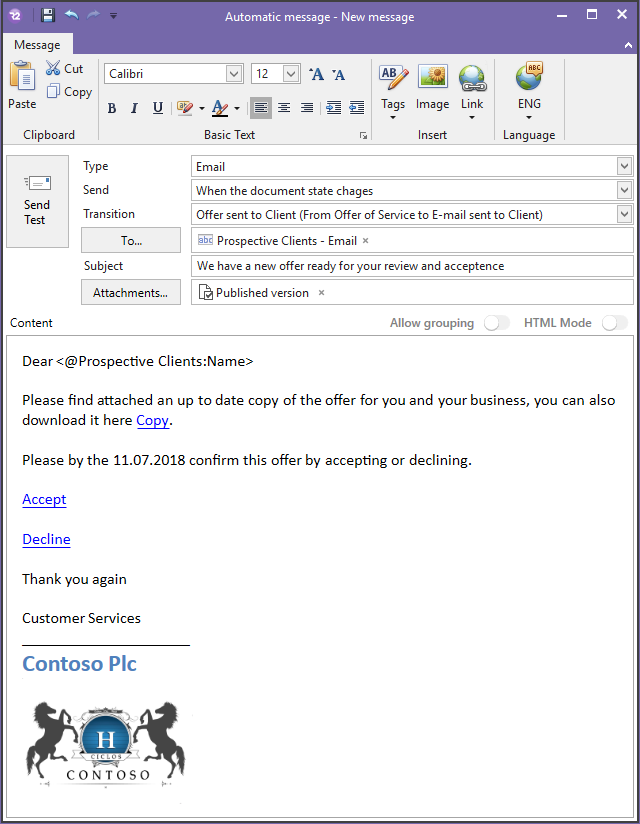640x824 pixels.
Task: Open the Tags insert menu
Action: click(393, 92)
